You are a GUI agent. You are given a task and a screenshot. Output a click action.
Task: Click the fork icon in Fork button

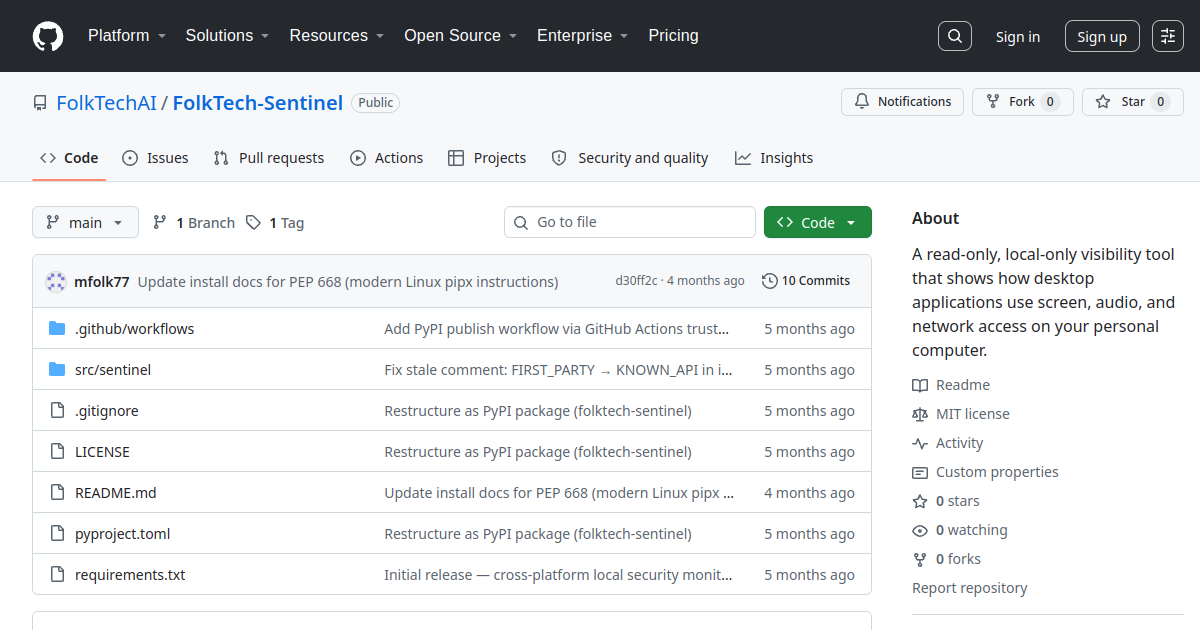tap(993, 102)
